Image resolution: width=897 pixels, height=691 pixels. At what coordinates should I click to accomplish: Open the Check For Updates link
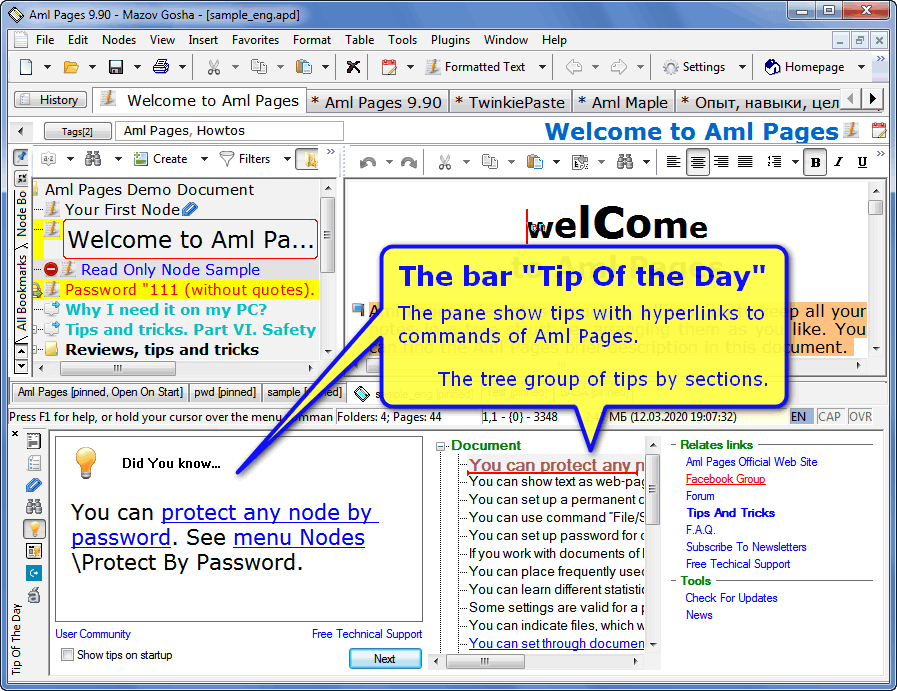pyautogui.click(x=731, y=598)
